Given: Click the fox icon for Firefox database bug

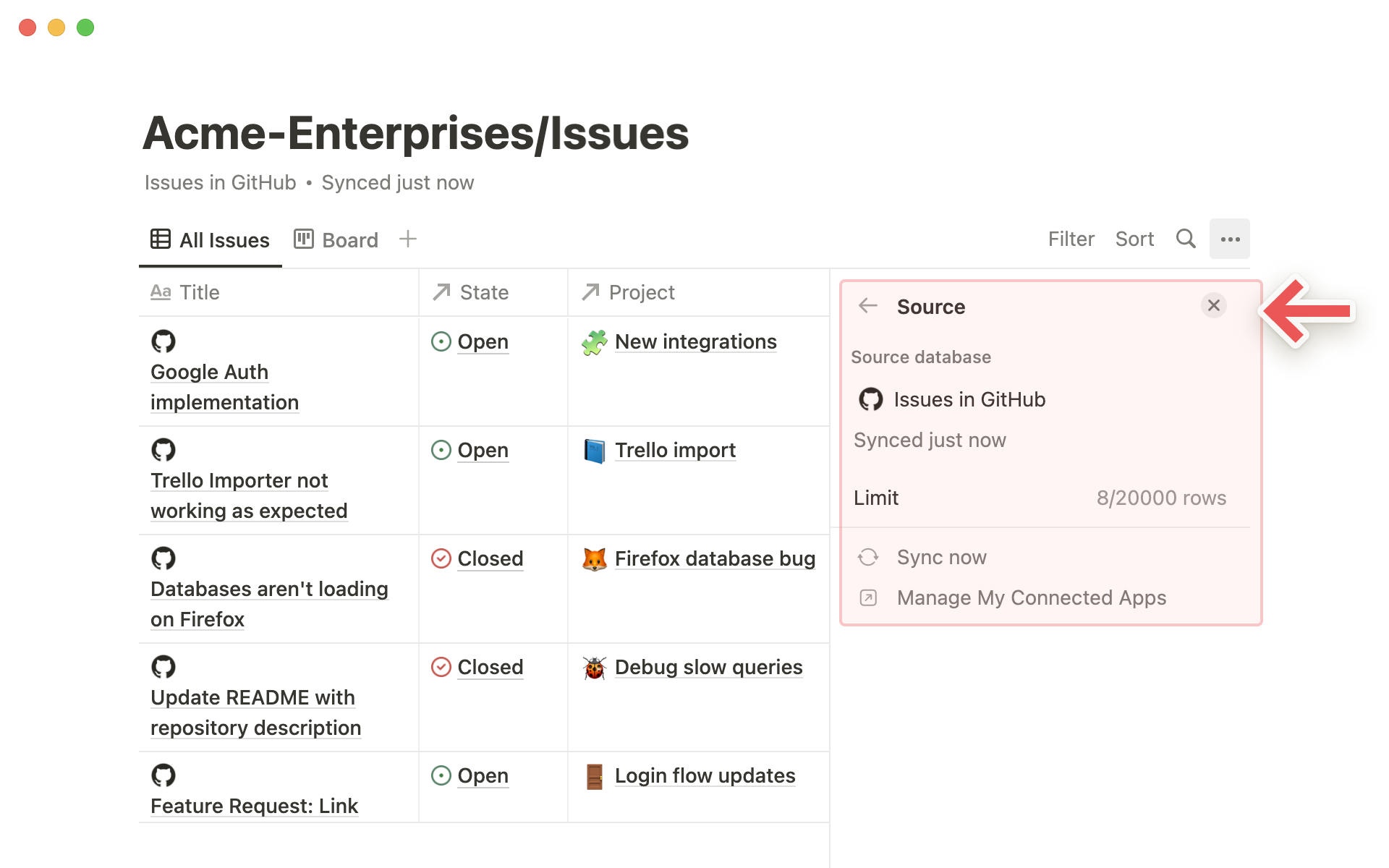Looking at the screenshot, I should (595, 558).
